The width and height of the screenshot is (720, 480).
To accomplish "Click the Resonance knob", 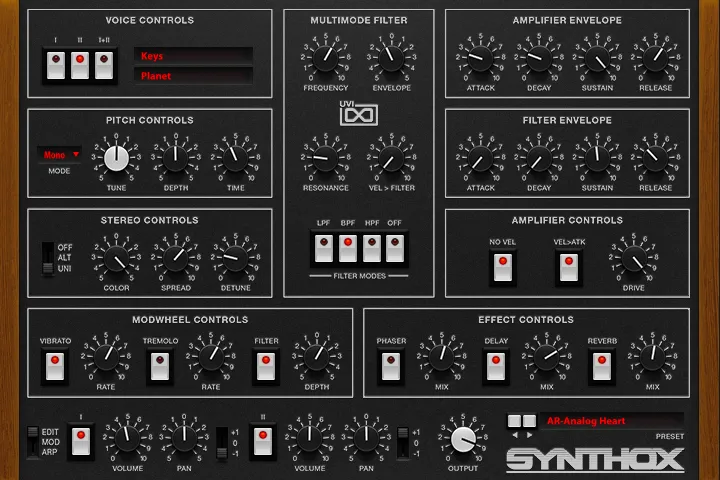I will (x=326, y=158).
